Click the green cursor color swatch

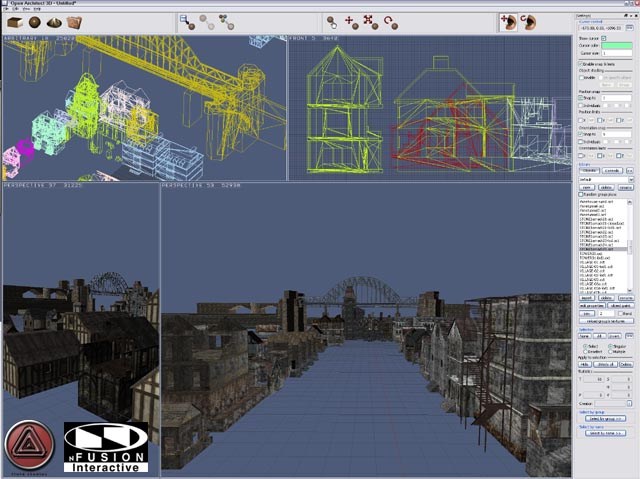(617, 45)
